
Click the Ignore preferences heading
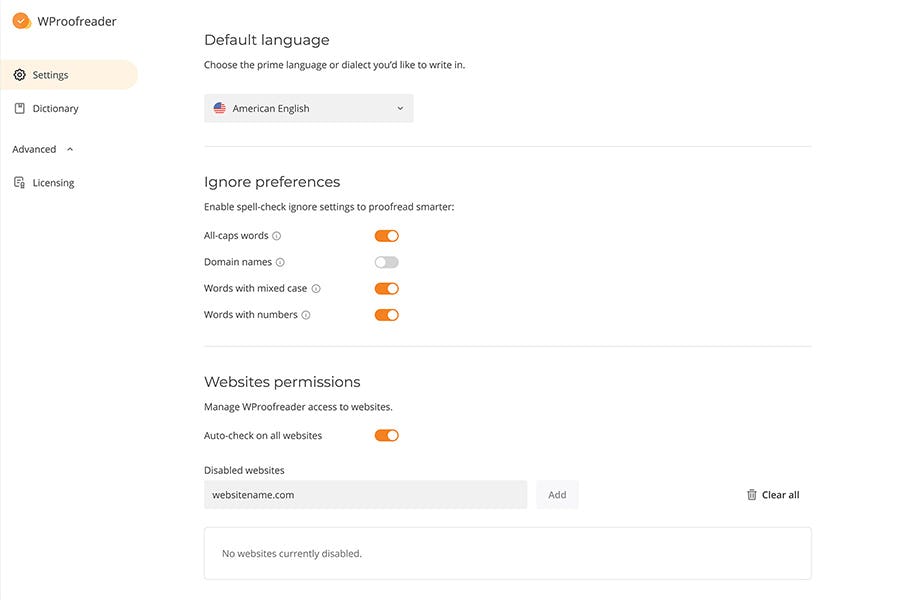272,182
